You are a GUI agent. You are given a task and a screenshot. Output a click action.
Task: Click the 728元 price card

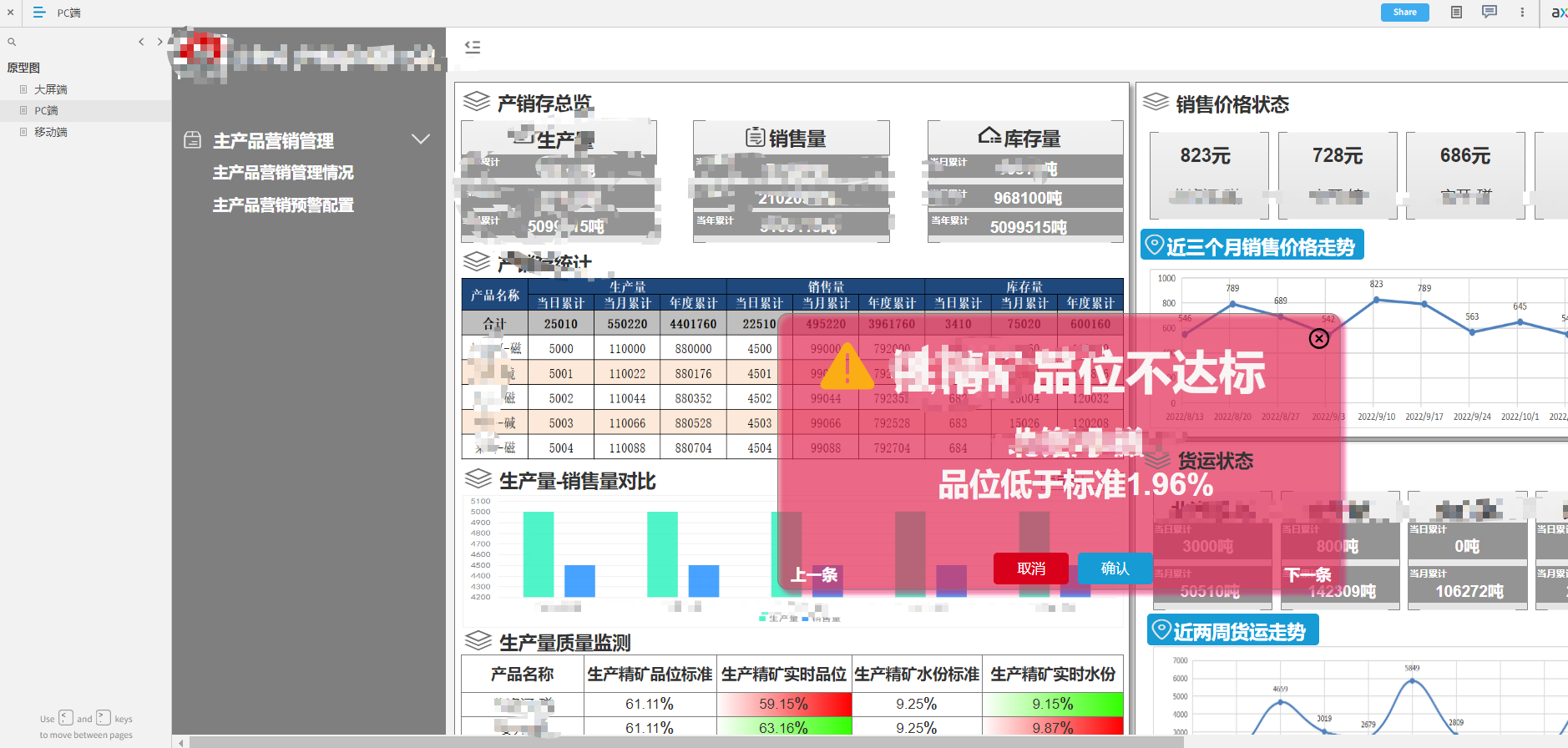(1338, 175)
